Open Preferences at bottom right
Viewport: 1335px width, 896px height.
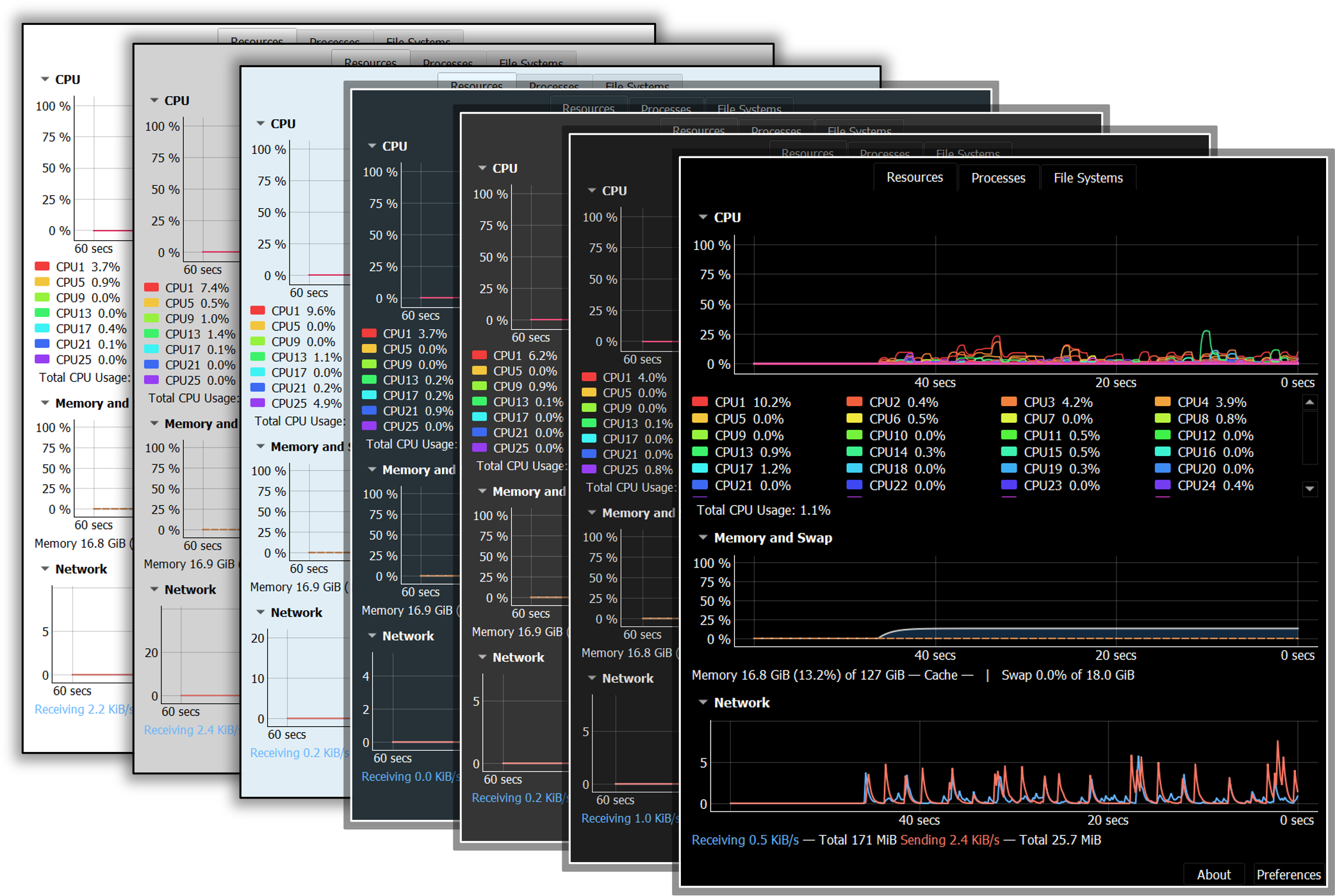point(1288,874)
